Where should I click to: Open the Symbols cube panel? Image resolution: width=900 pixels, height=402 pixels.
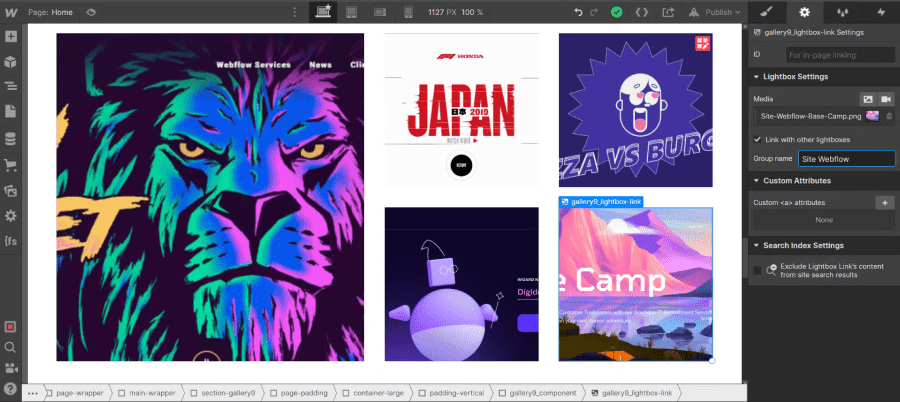[x=10, y=61]
